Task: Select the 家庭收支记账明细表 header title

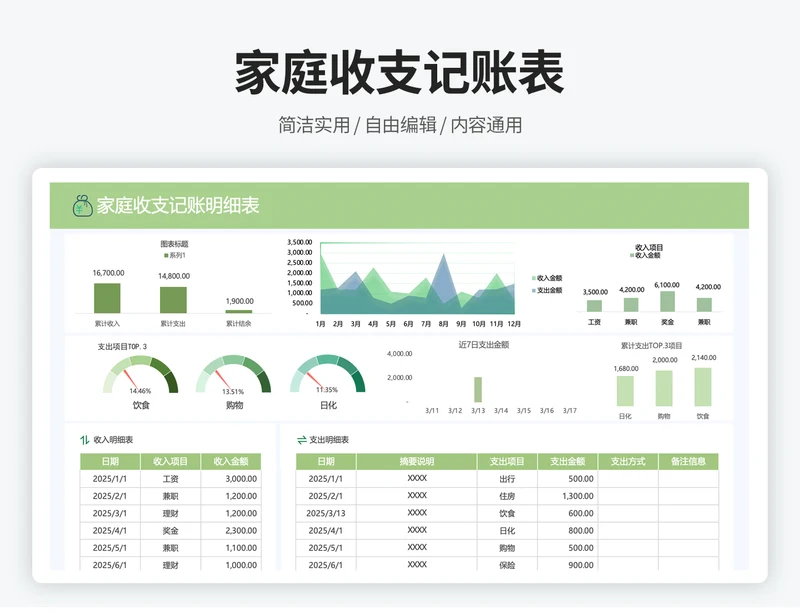Action: point(178,206)
